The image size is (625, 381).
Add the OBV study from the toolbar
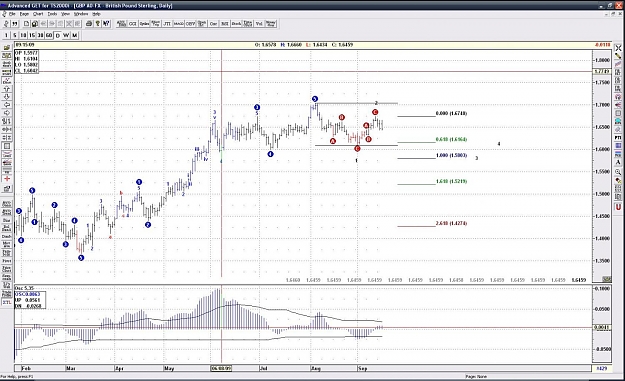point(191,24)
